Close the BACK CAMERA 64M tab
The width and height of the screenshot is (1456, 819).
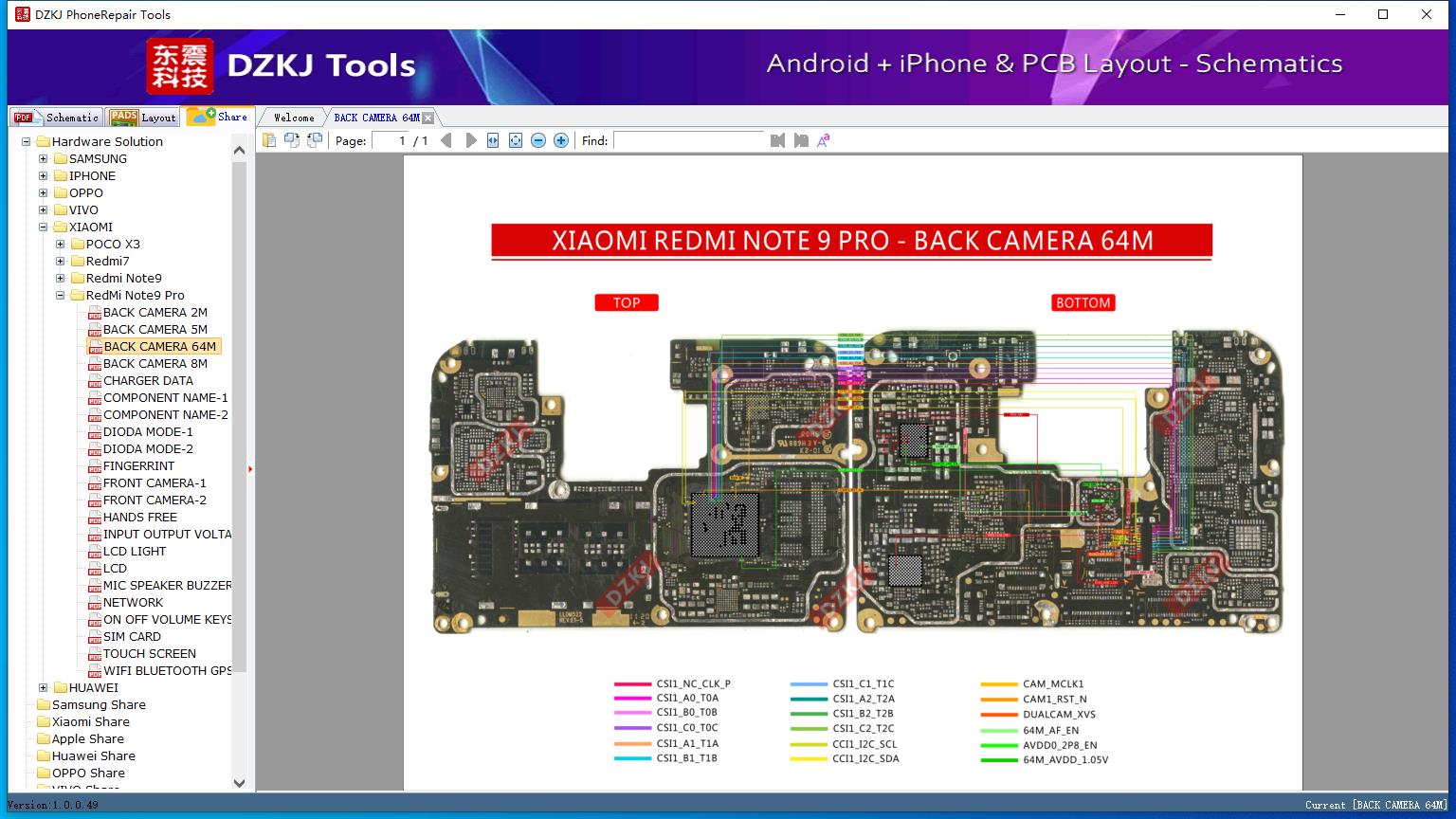(428, 118)
